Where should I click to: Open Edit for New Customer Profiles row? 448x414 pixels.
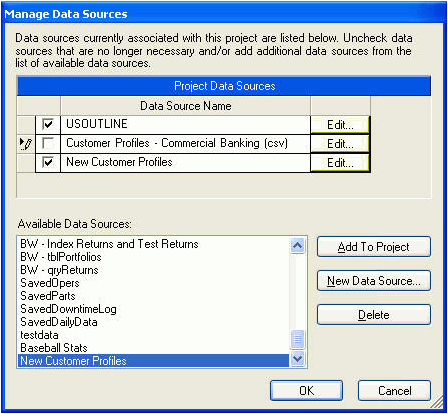point(340,163)
